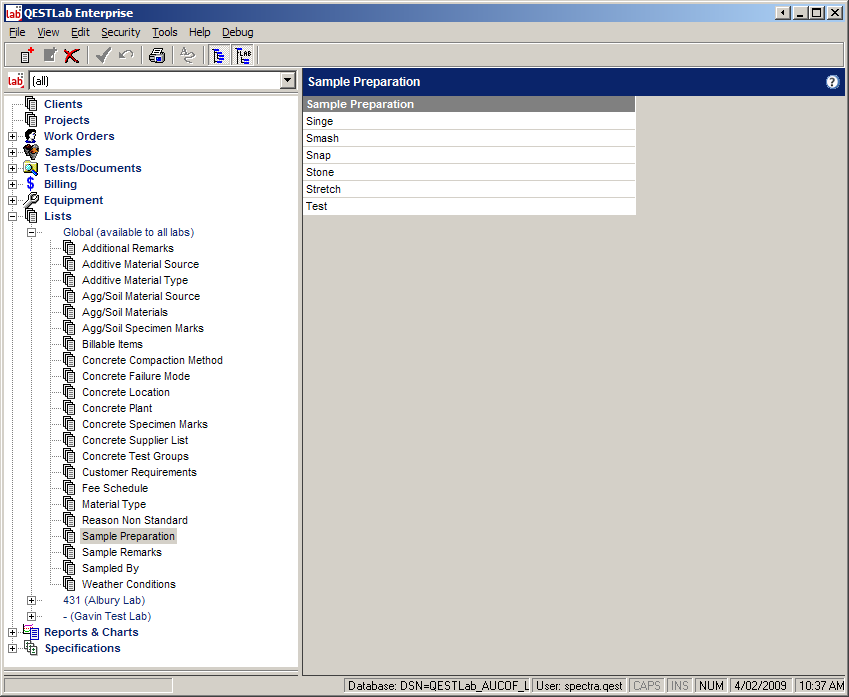Click the Print toolbar icon

click(x=157, y=55)
